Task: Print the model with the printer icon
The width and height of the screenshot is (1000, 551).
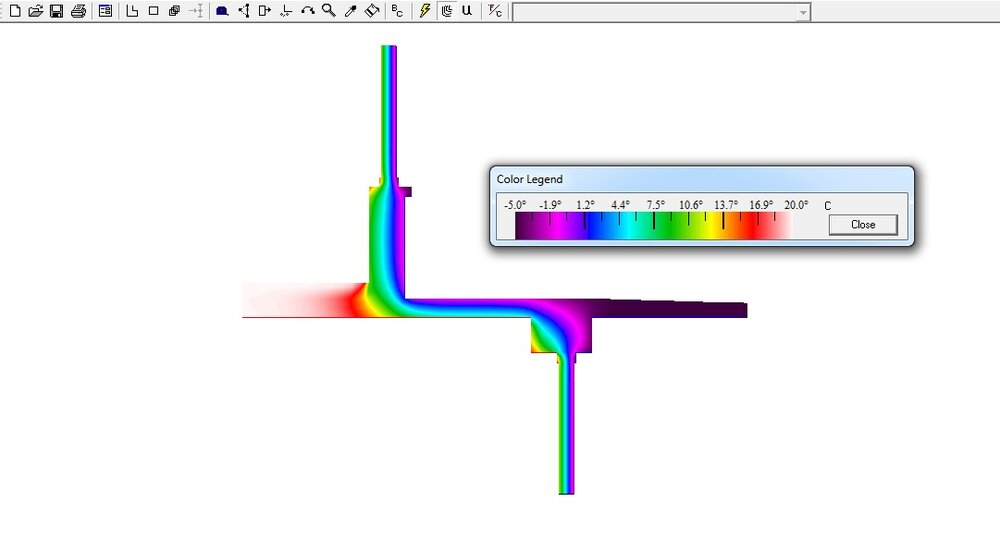Action: [77, 11]
